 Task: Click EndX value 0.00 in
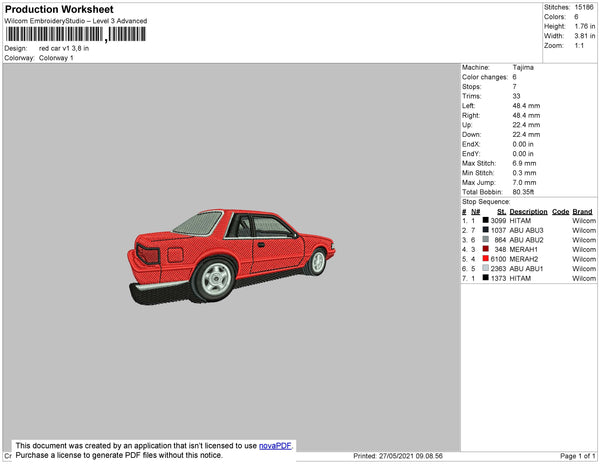(x=523, y=144)
